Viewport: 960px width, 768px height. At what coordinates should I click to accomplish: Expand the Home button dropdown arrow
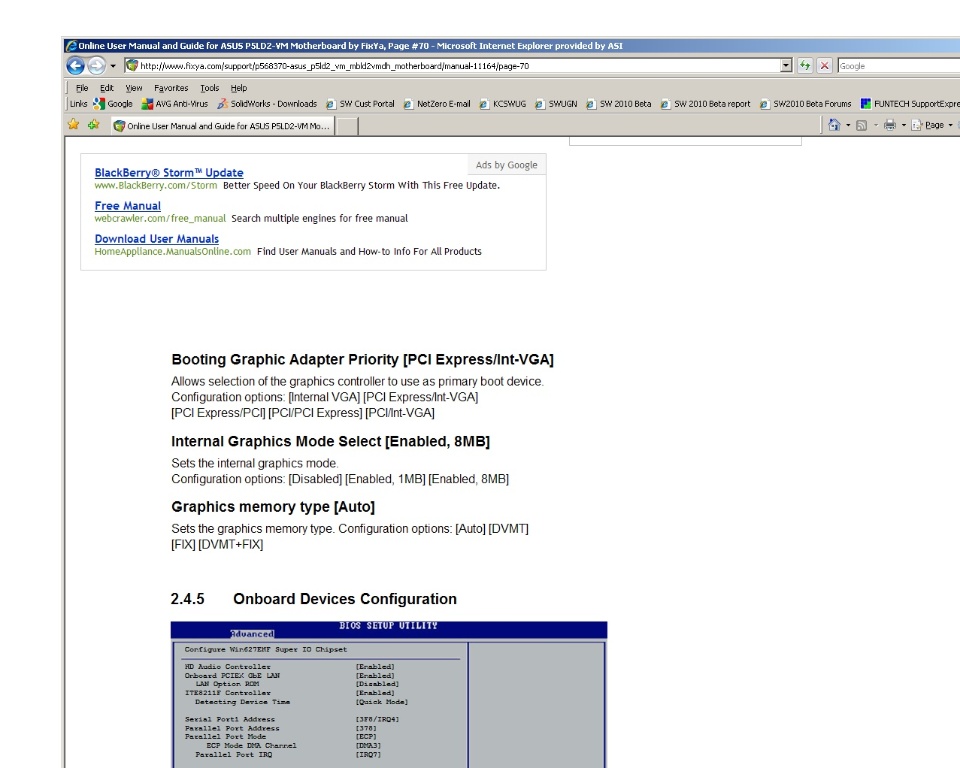click(x=848, y=126)
